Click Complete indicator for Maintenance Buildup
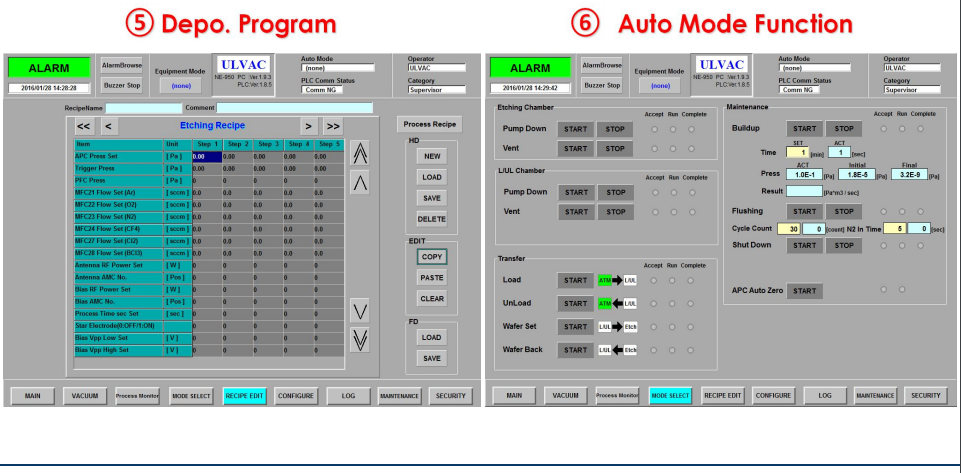Screen dimensions: 961x473 919,128
